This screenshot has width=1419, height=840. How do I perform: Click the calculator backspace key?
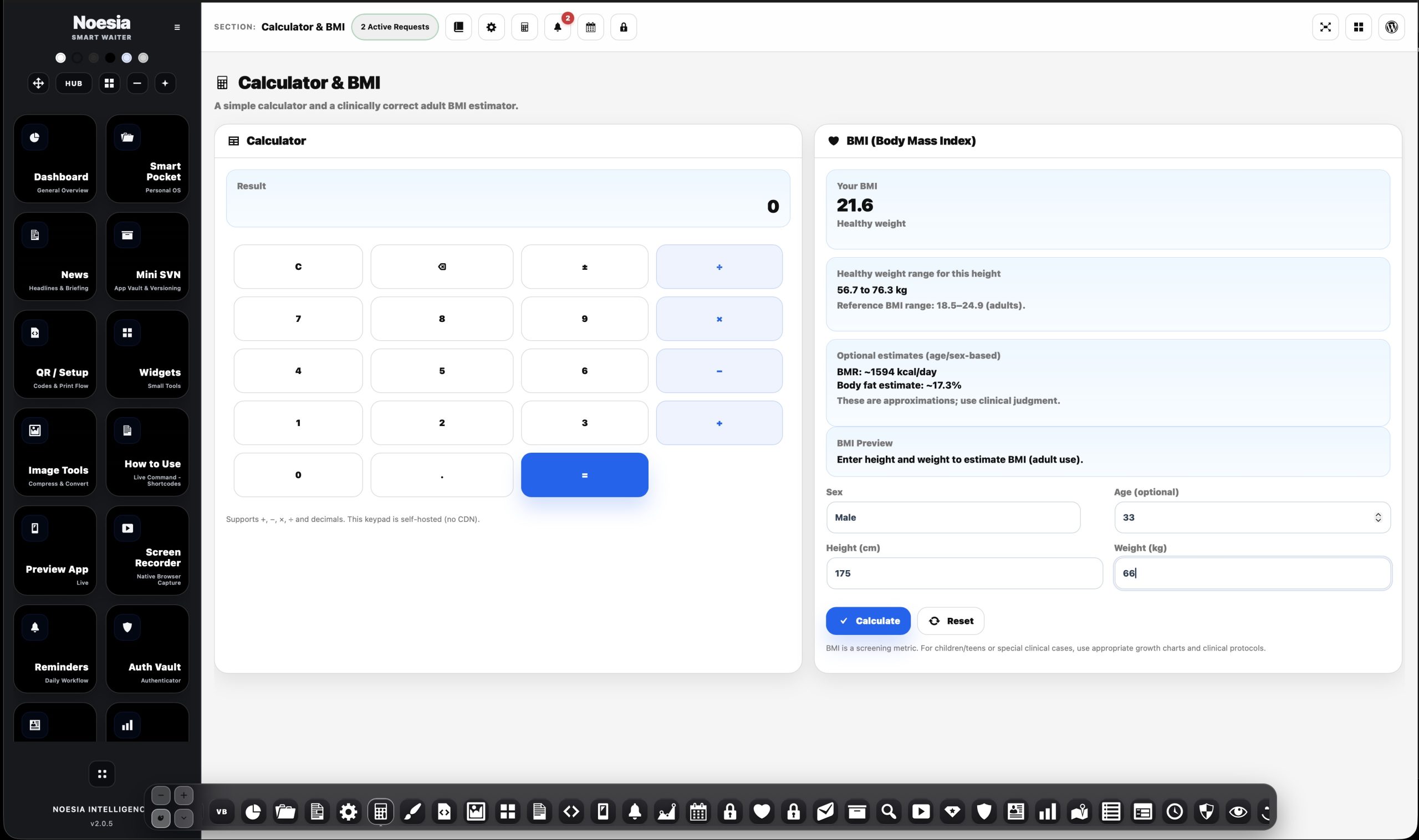[442, 267]
